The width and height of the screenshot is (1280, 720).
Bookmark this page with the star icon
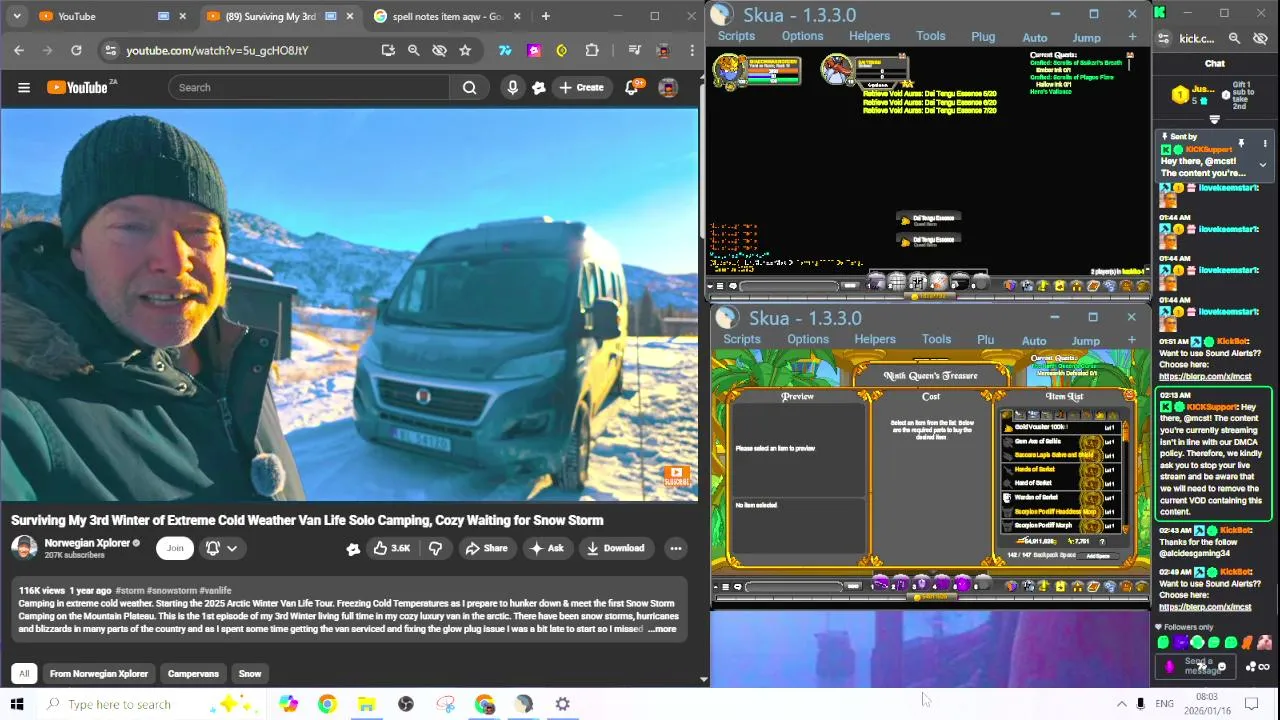465,50
